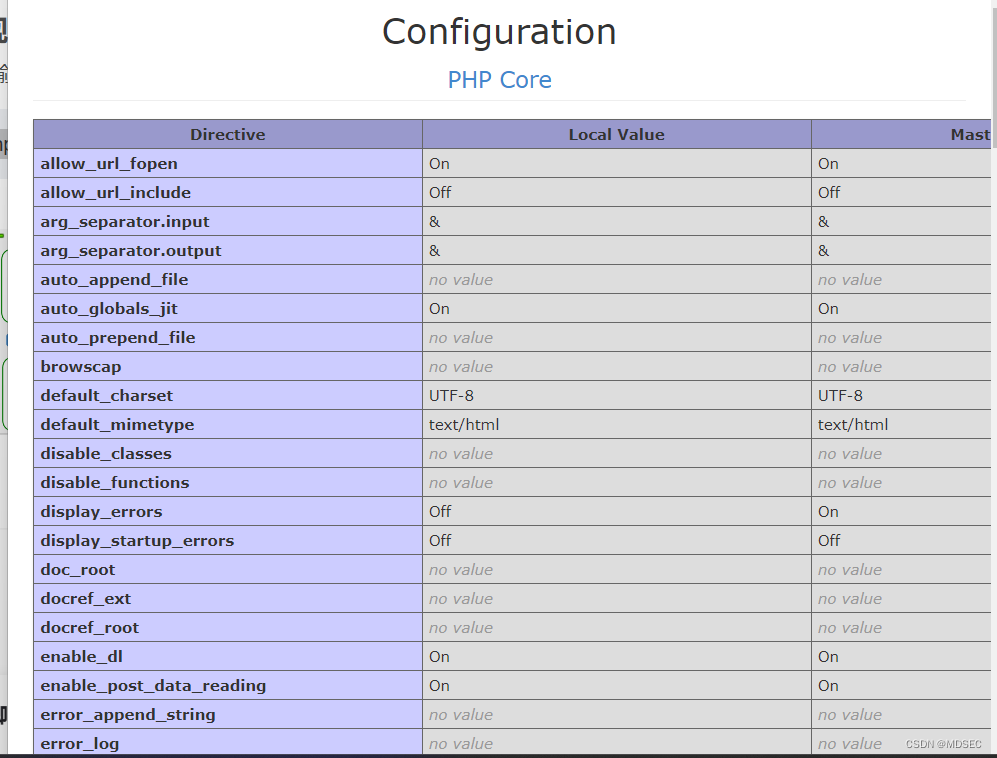
Task: Select the display_startup_errors directive name
Action: click(137, 541)
